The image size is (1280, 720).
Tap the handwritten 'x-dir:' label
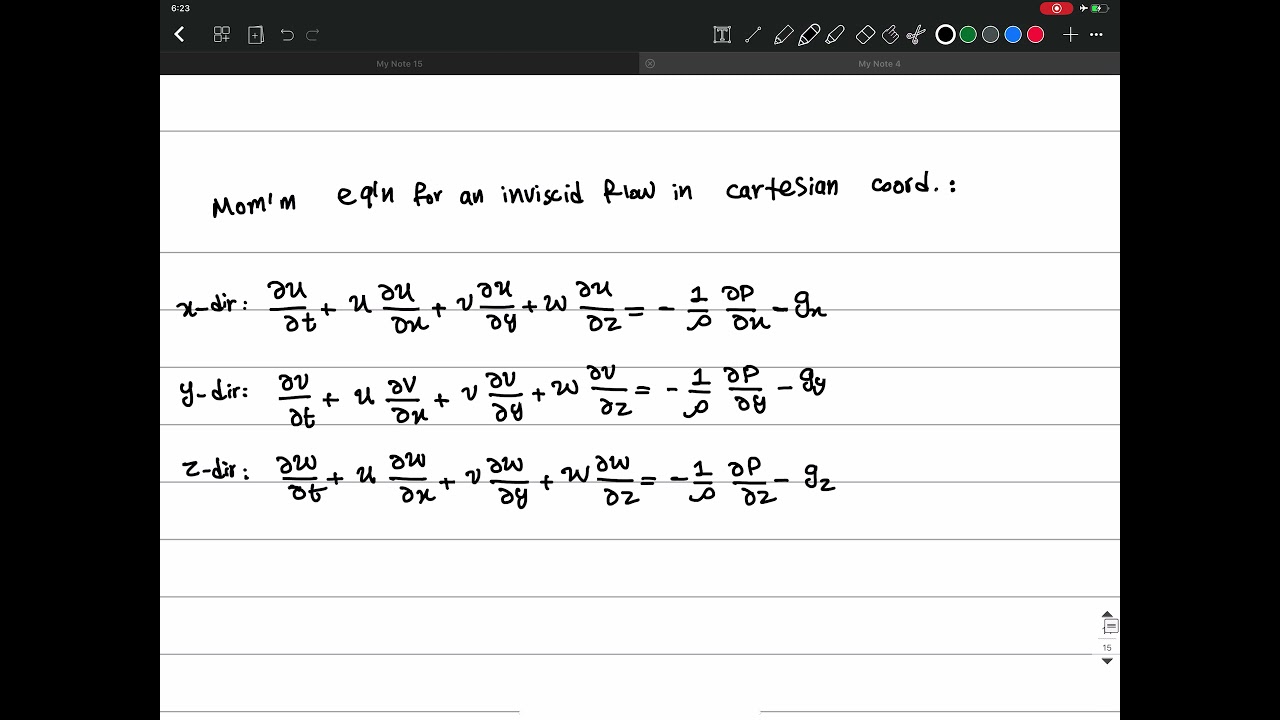(212, 307)
